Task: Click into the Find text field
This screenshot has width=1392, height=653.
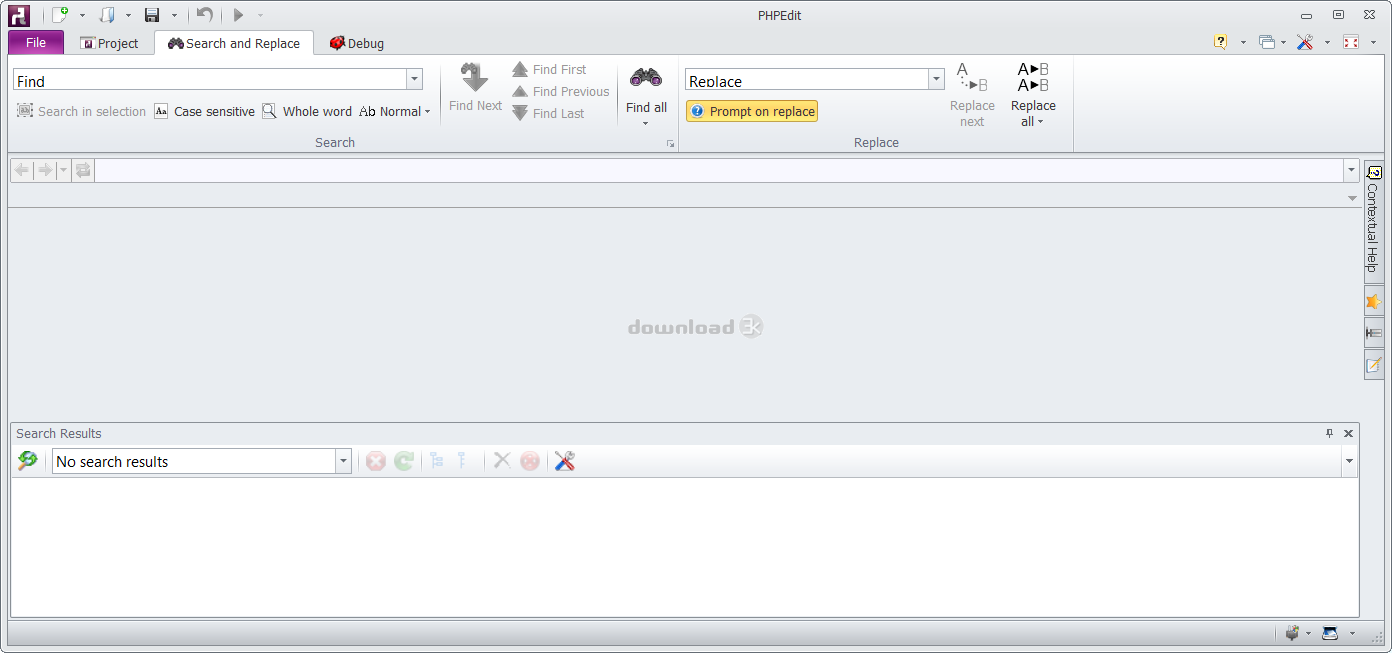Action: pyautogui.click(x=209, y=80)
